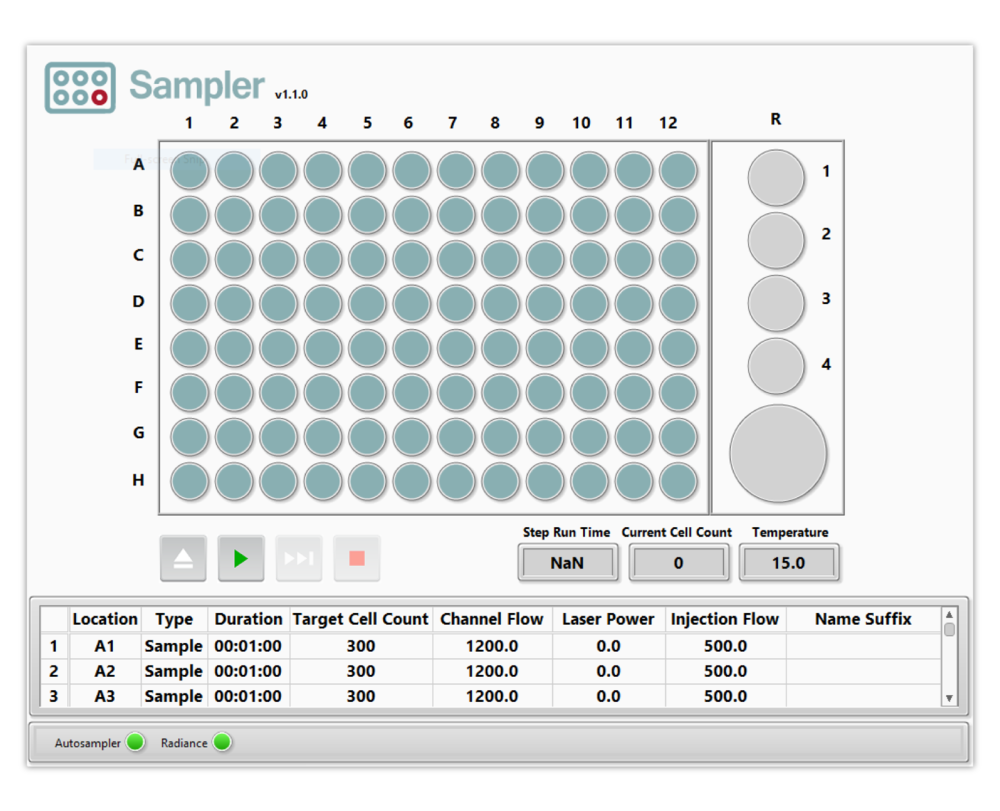Click the Name Suffix cell in row 1
This screenshot has width=1000, height=811.
[862, 646]
